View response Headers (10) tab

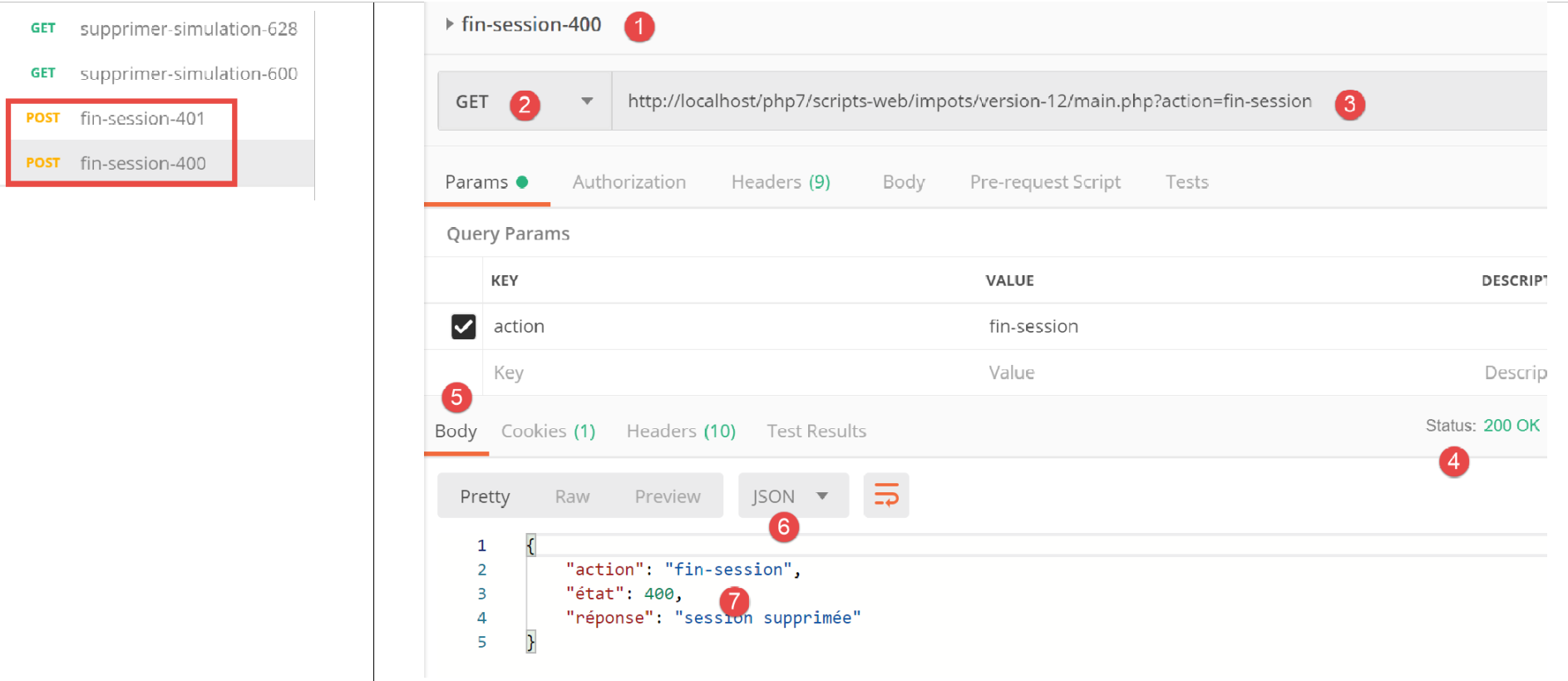680,431
